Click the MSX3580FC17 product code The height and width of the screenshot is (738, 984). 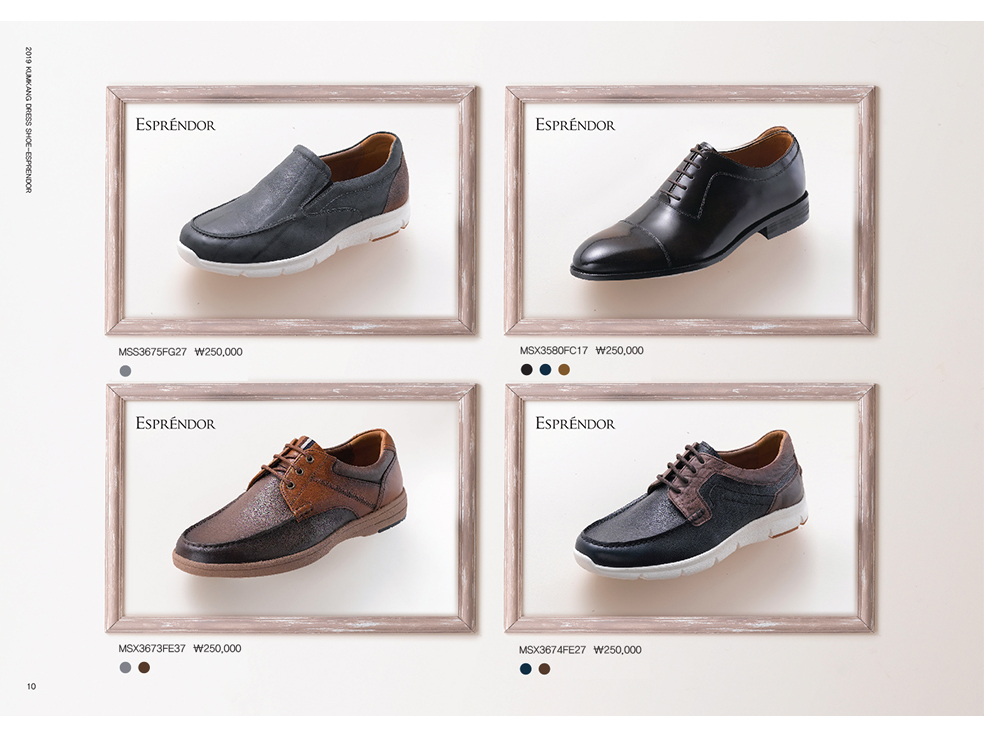(554, 350)
